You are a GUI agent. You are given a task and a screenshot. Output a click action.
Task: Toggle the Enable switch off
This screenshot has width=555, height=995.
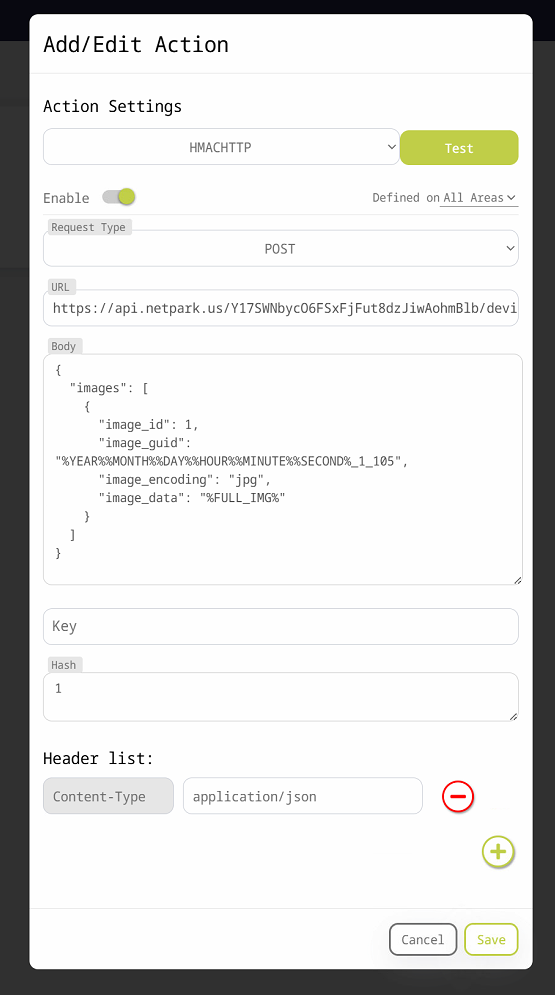[x=119, y=197]
